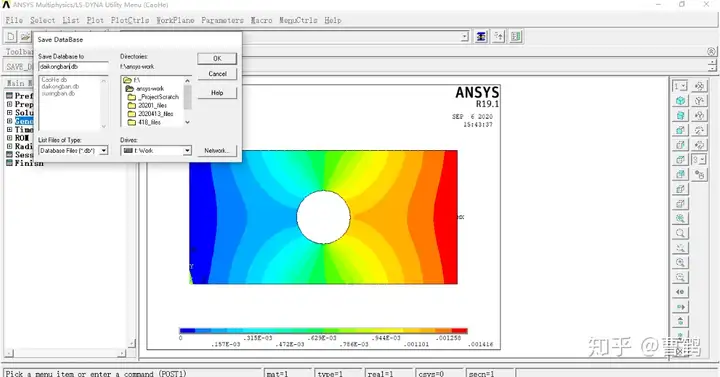Viewport: 720px width, 377px height.
Task: Click OK in Save DataBase dialog
Action: 217,58
